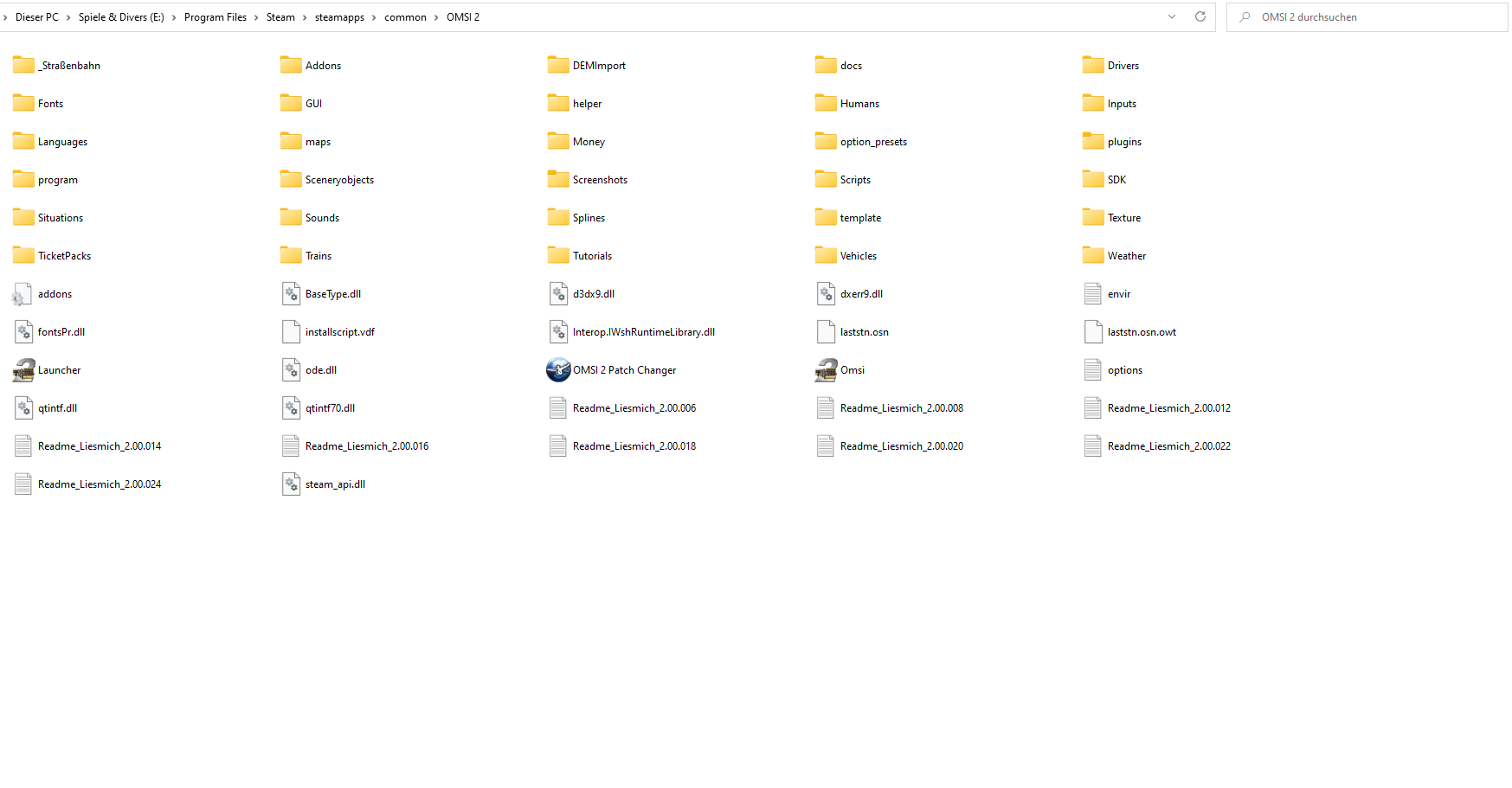This screenshot has width=1512, height=788.
Task: Select the steam_api.dll file icon
Action: 291,484
